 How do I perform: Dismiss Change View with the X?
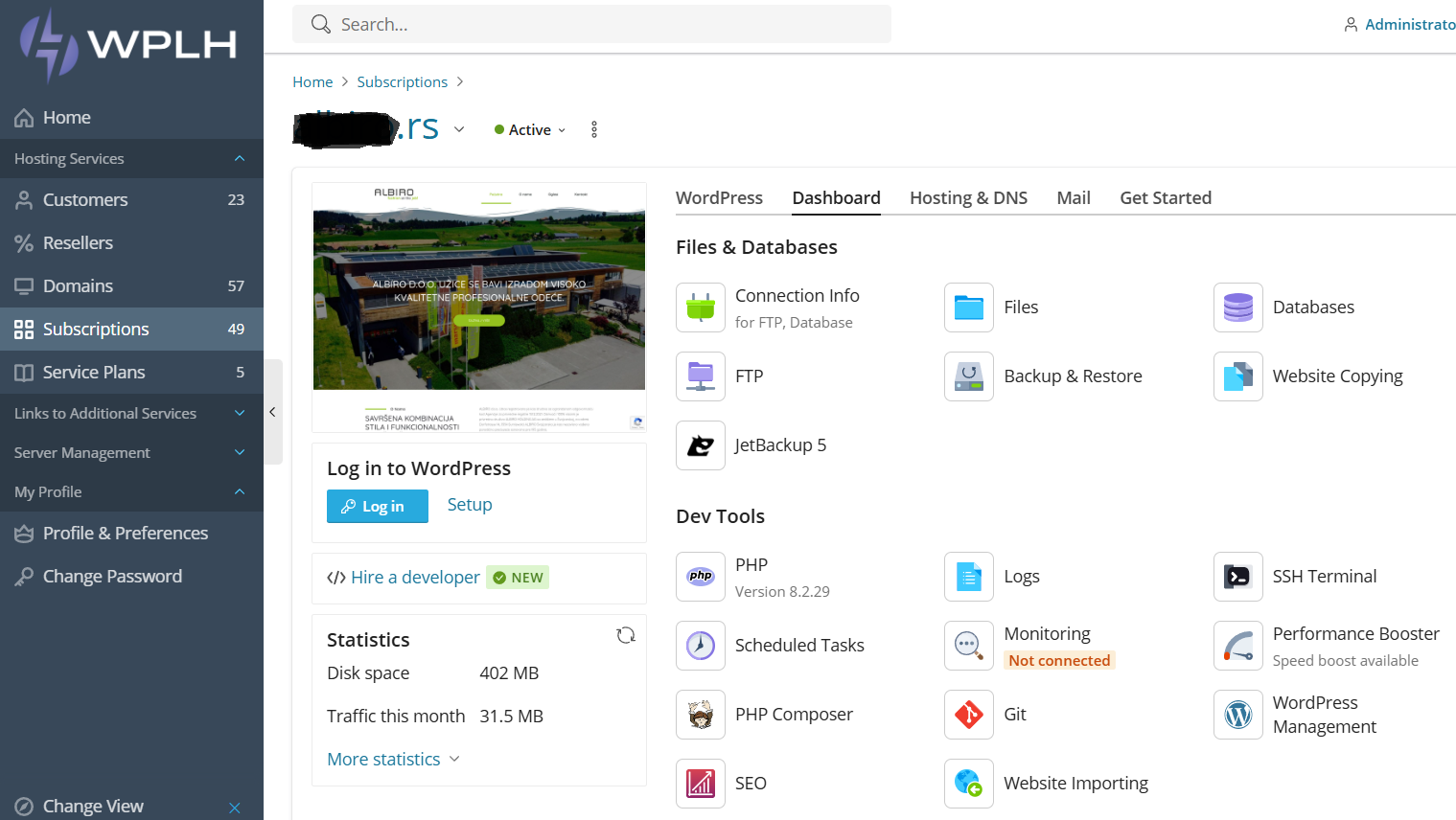[x=235, y=808]
